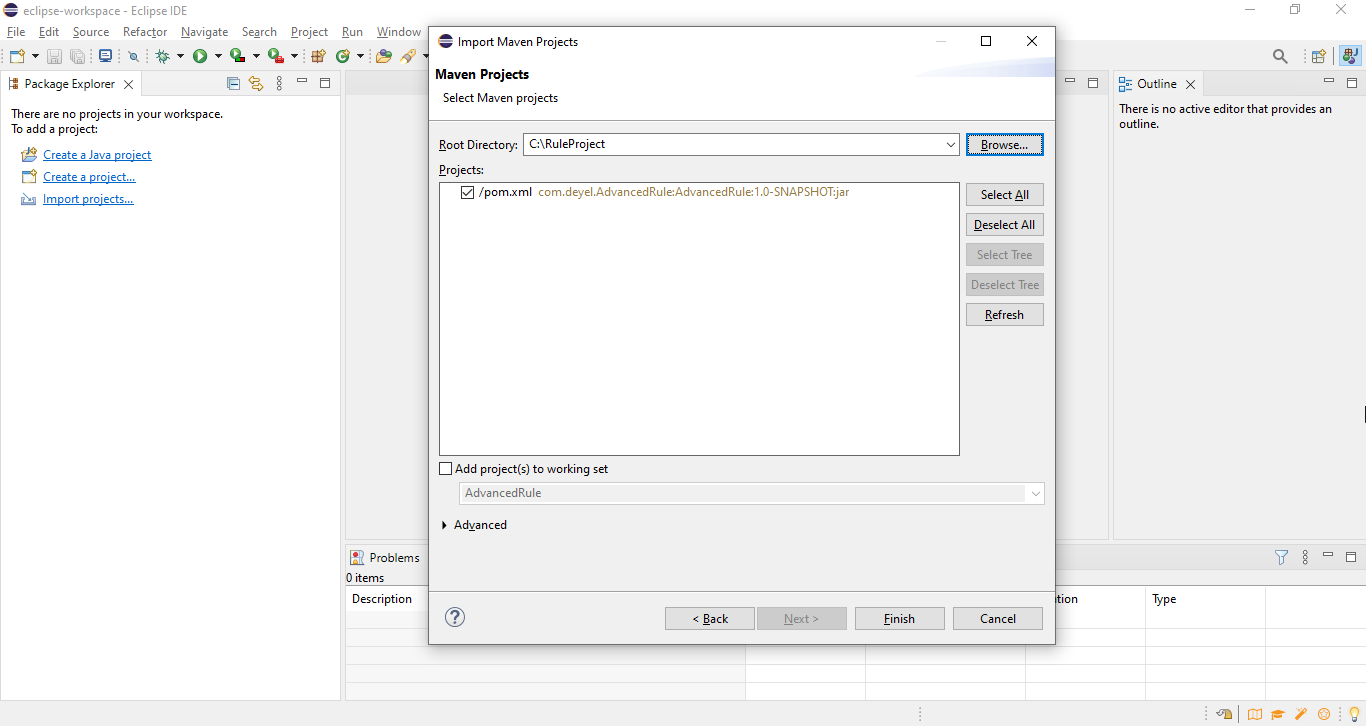Viewport: 1366px width, 726px height.
Task: Open the dropdown arrow next to Run icon
Action: click(218, 57)
